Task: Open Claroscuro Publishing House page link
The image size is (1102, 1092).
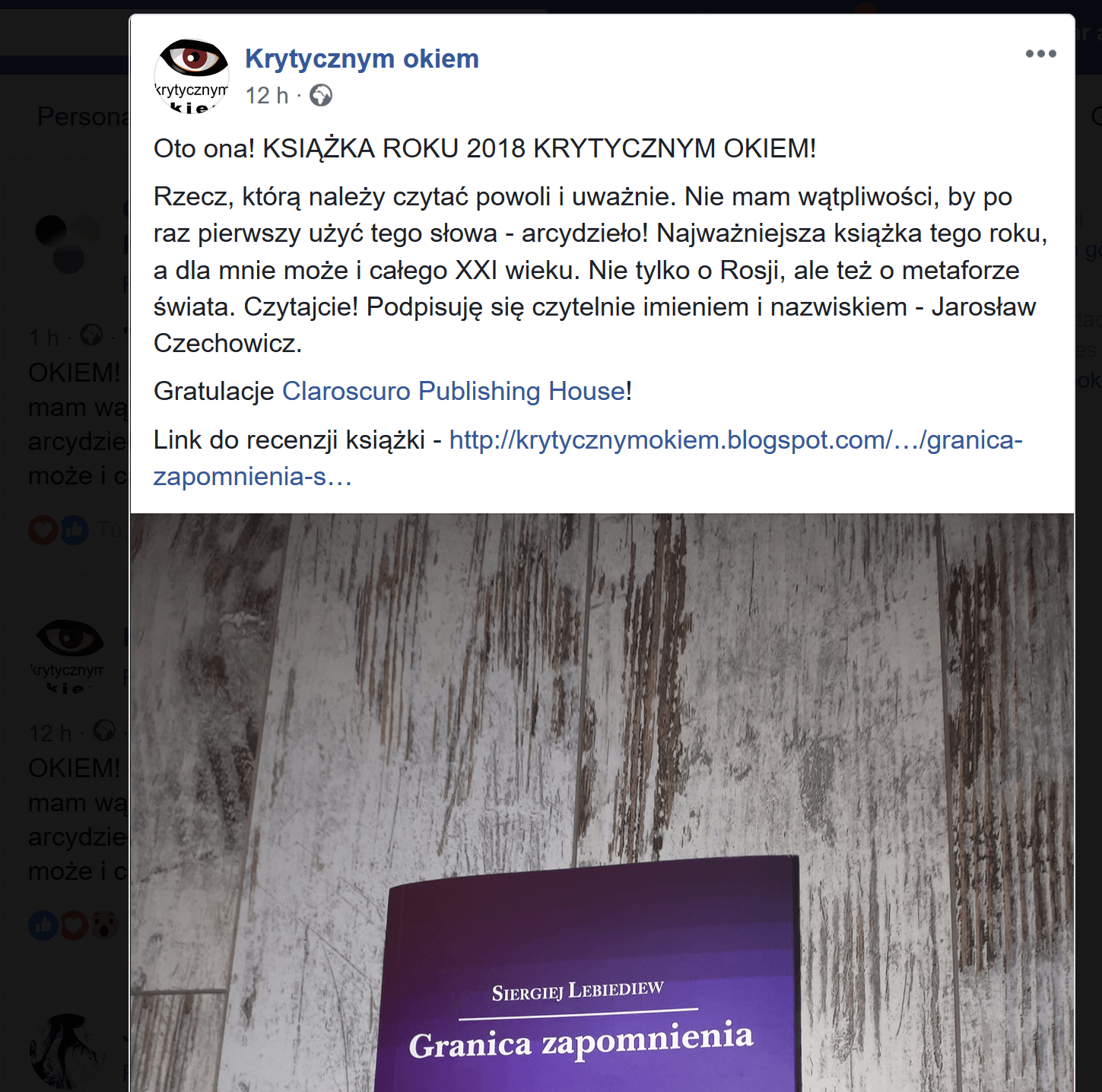Action: [454, 391]
